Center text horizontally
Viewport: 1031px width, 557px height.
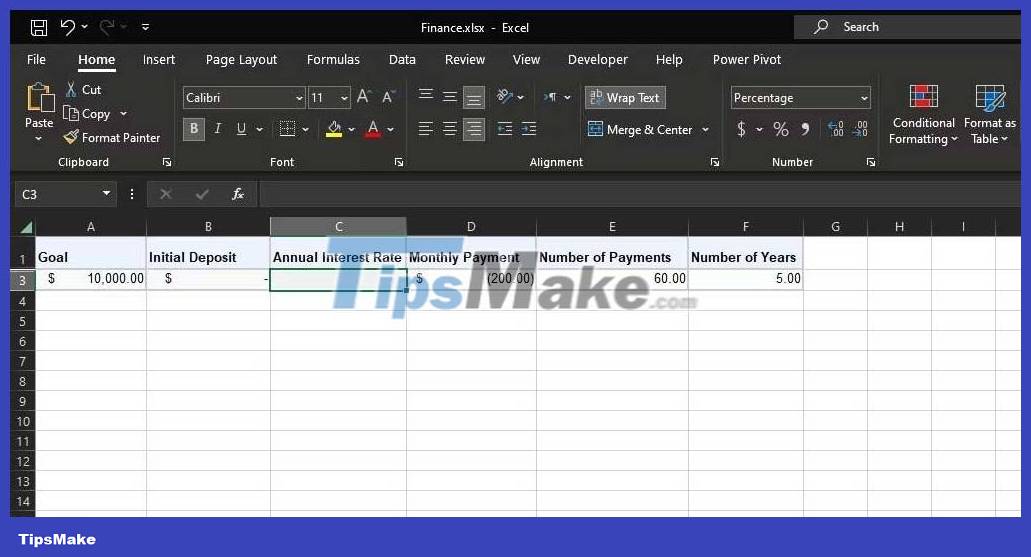click(x=450, y=129)
